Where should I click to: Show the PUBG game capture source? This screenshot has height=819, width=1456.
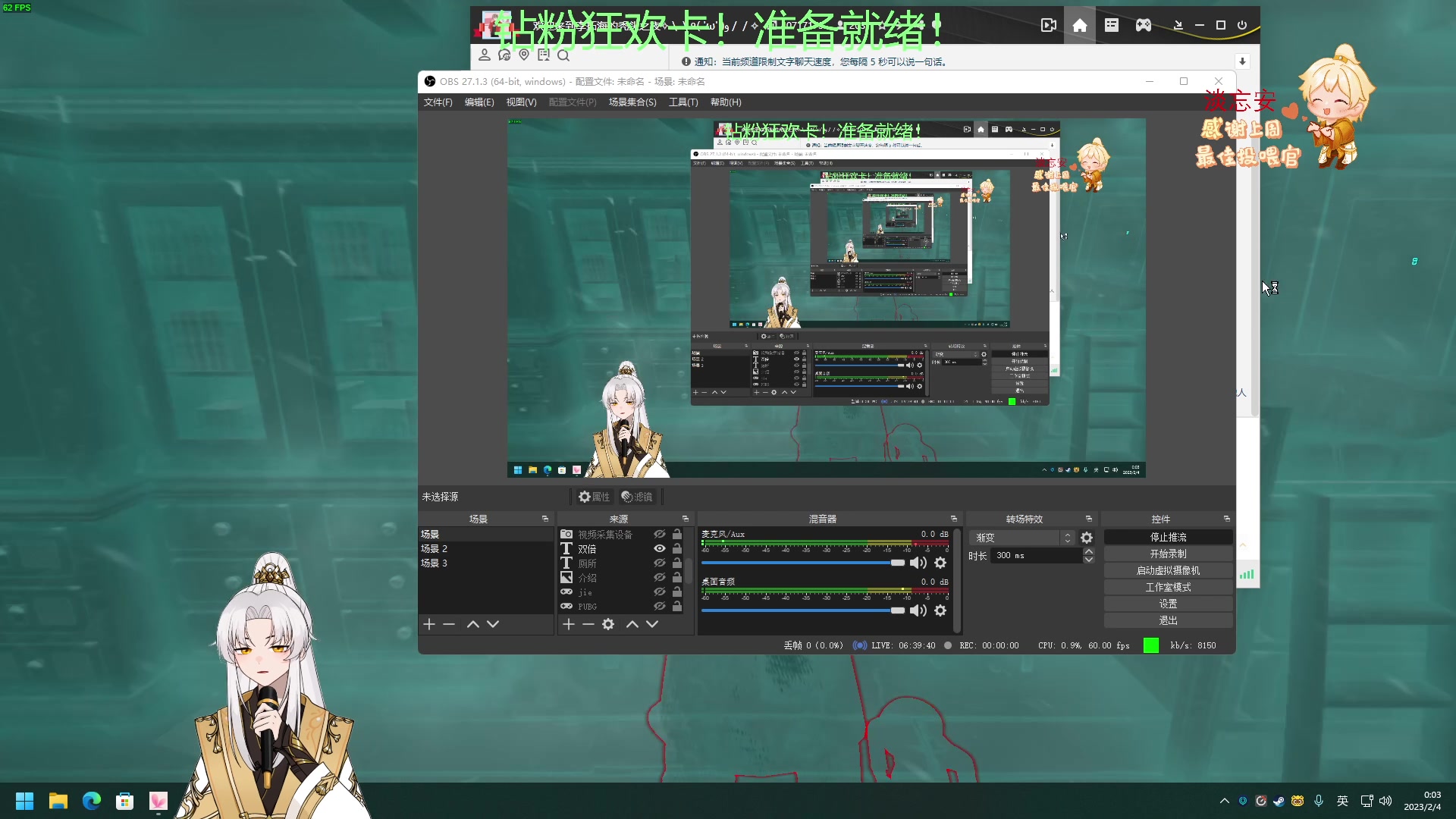click(x=660, y=607)
